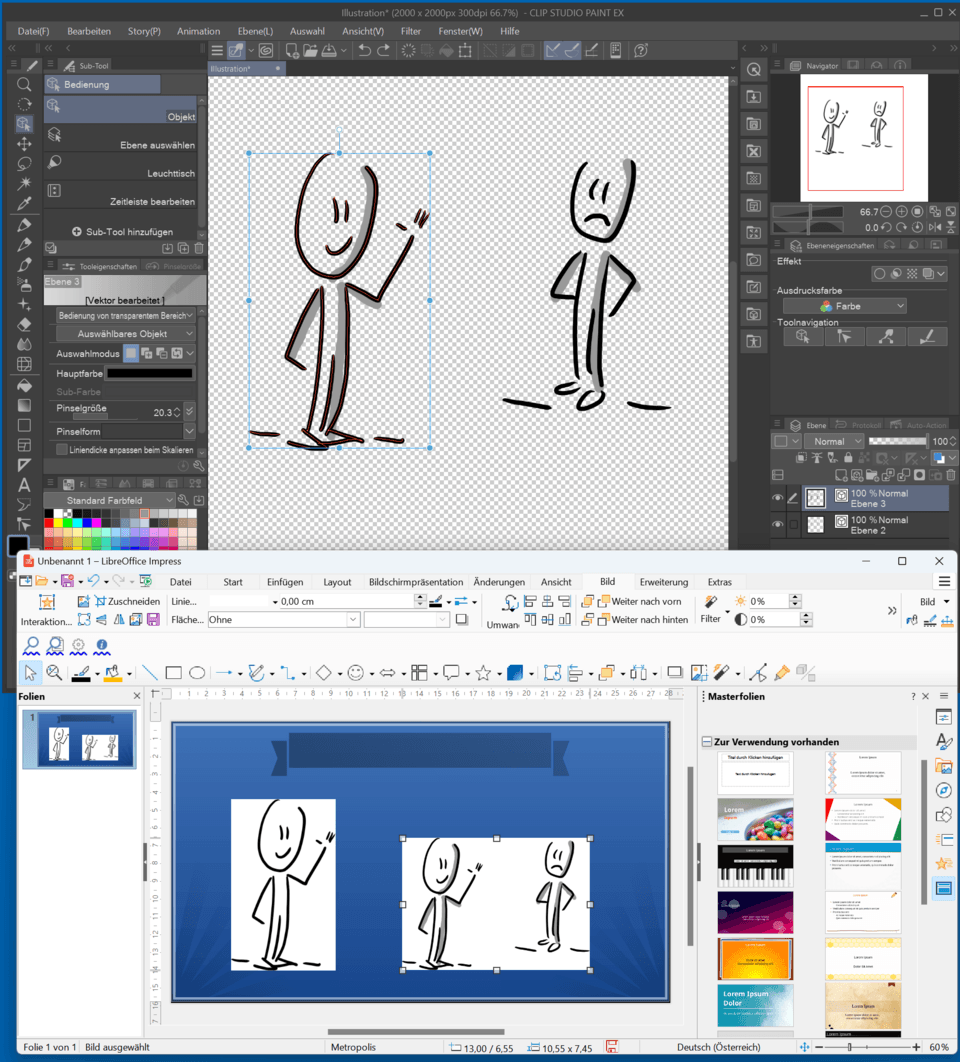The height and width of the screenshot is (1062, 960).
Task: Select the Line drawing tool in Impress
Action: click(x=150, y=673)
